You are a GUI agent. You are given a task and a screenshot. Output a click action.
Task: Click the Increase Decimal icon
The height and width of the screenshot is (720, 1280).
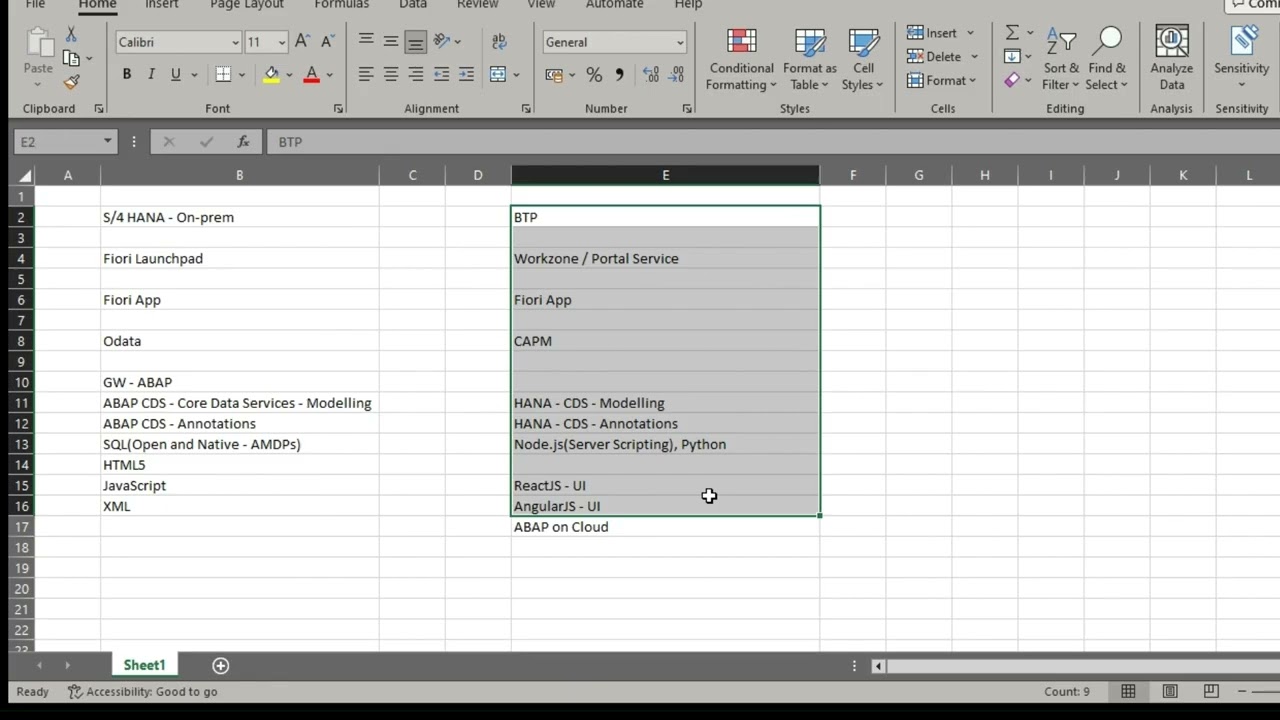pos(651,74)
